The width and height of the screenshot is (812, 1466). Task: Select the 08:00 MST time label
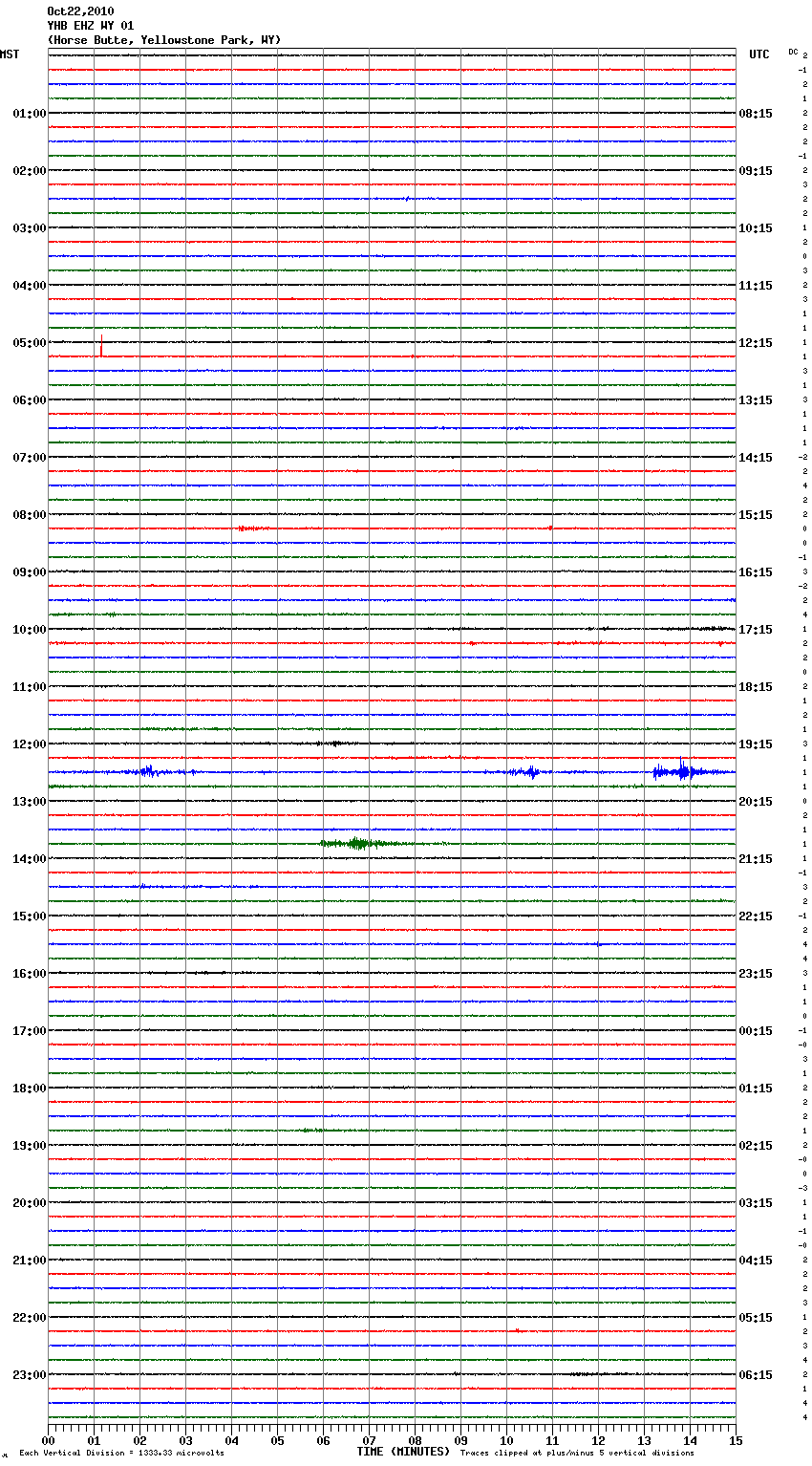30,515
